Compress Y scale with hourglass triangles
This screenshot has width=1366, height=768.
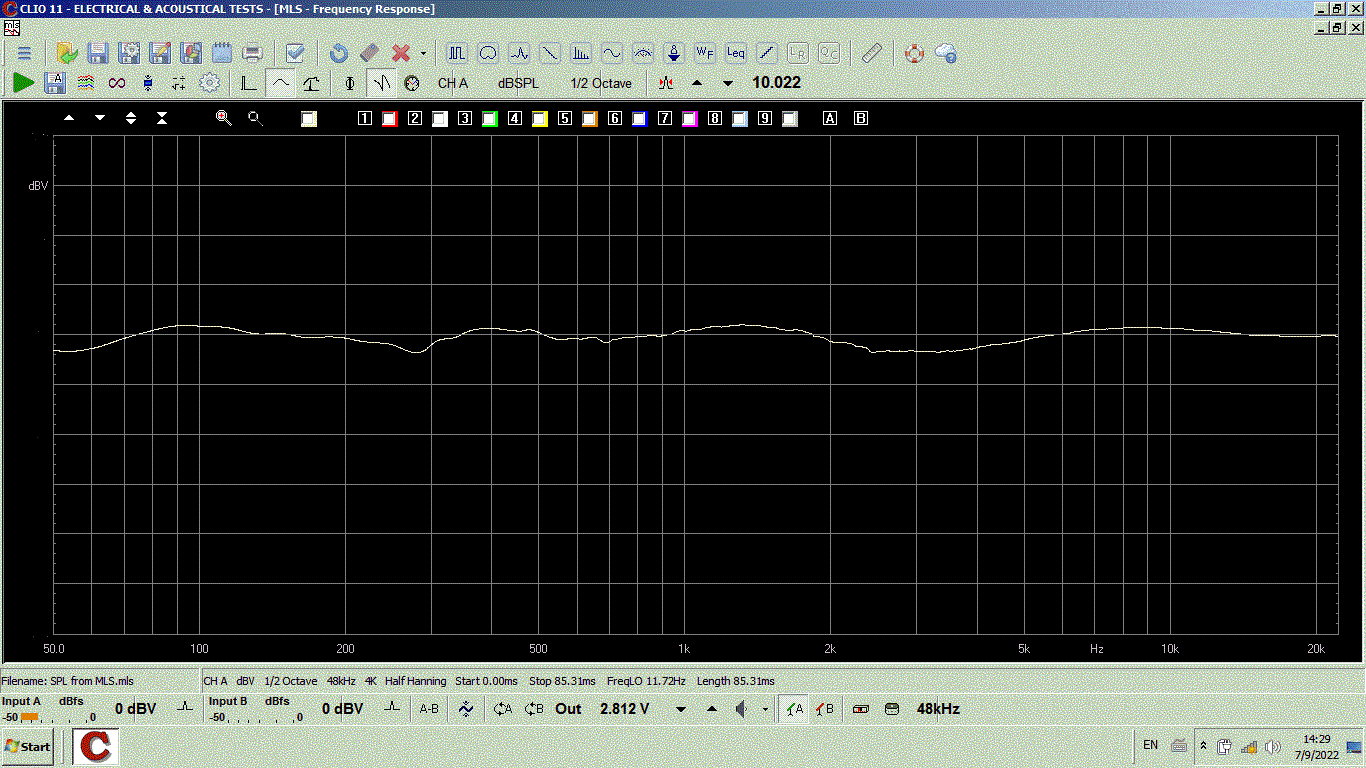(162, 118)
